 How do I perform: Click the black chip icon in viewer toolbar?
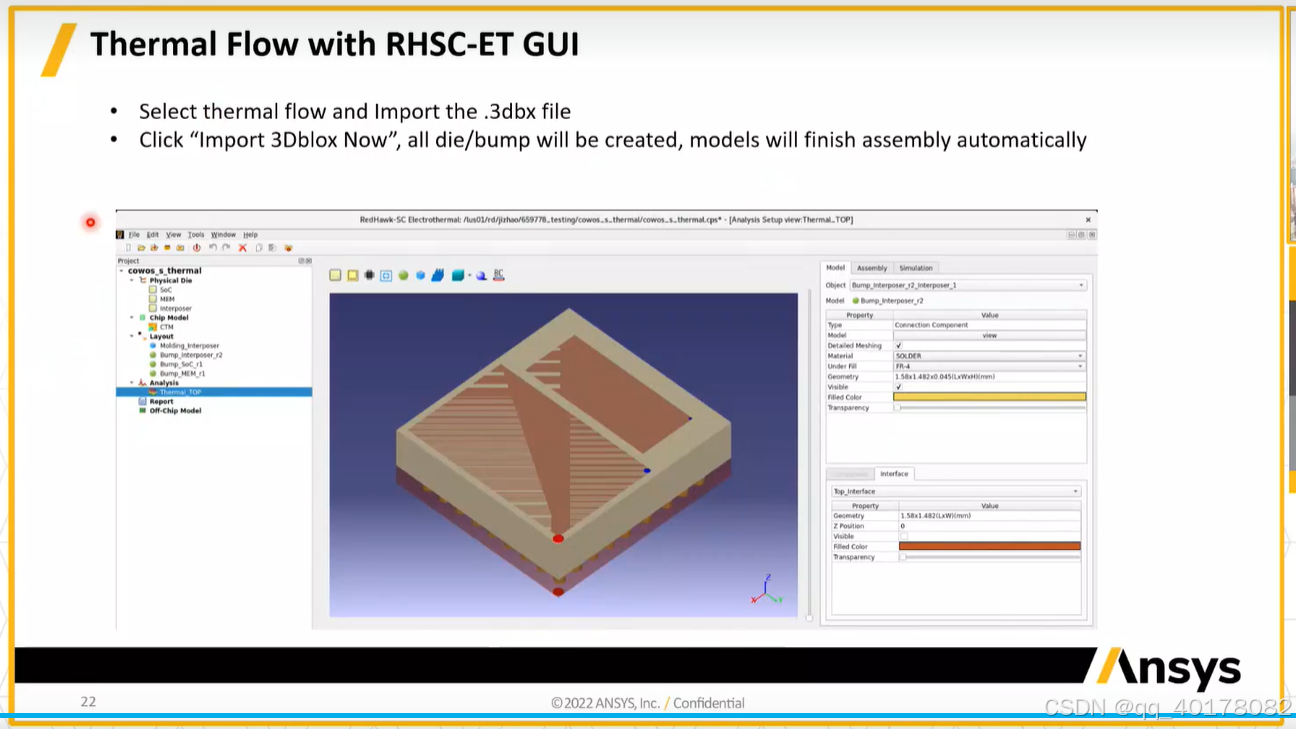[x=369, y=275]
